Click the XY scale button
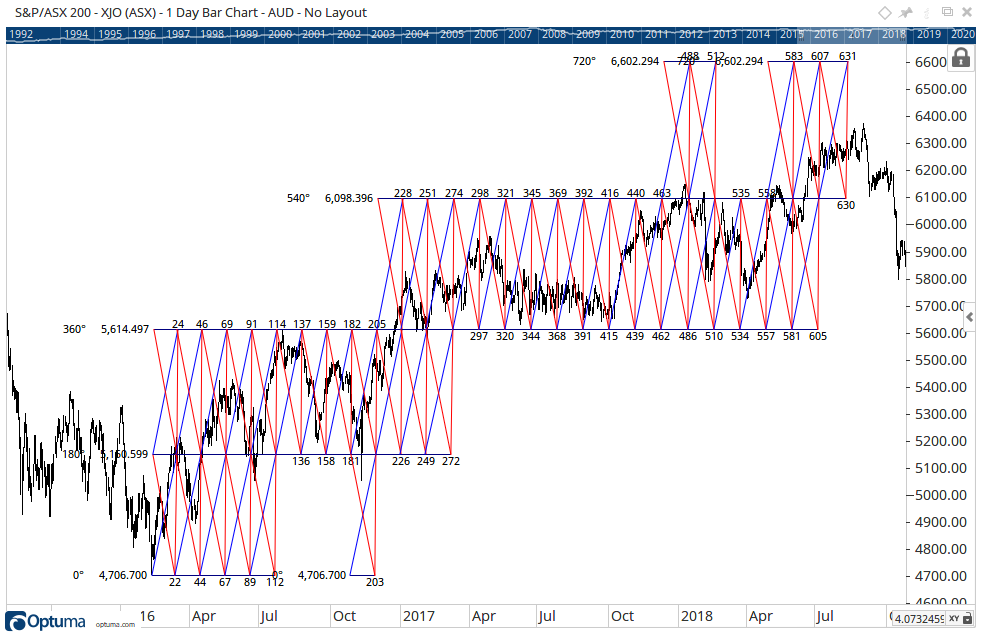This screenshot has height=635, width=982. 954,618
